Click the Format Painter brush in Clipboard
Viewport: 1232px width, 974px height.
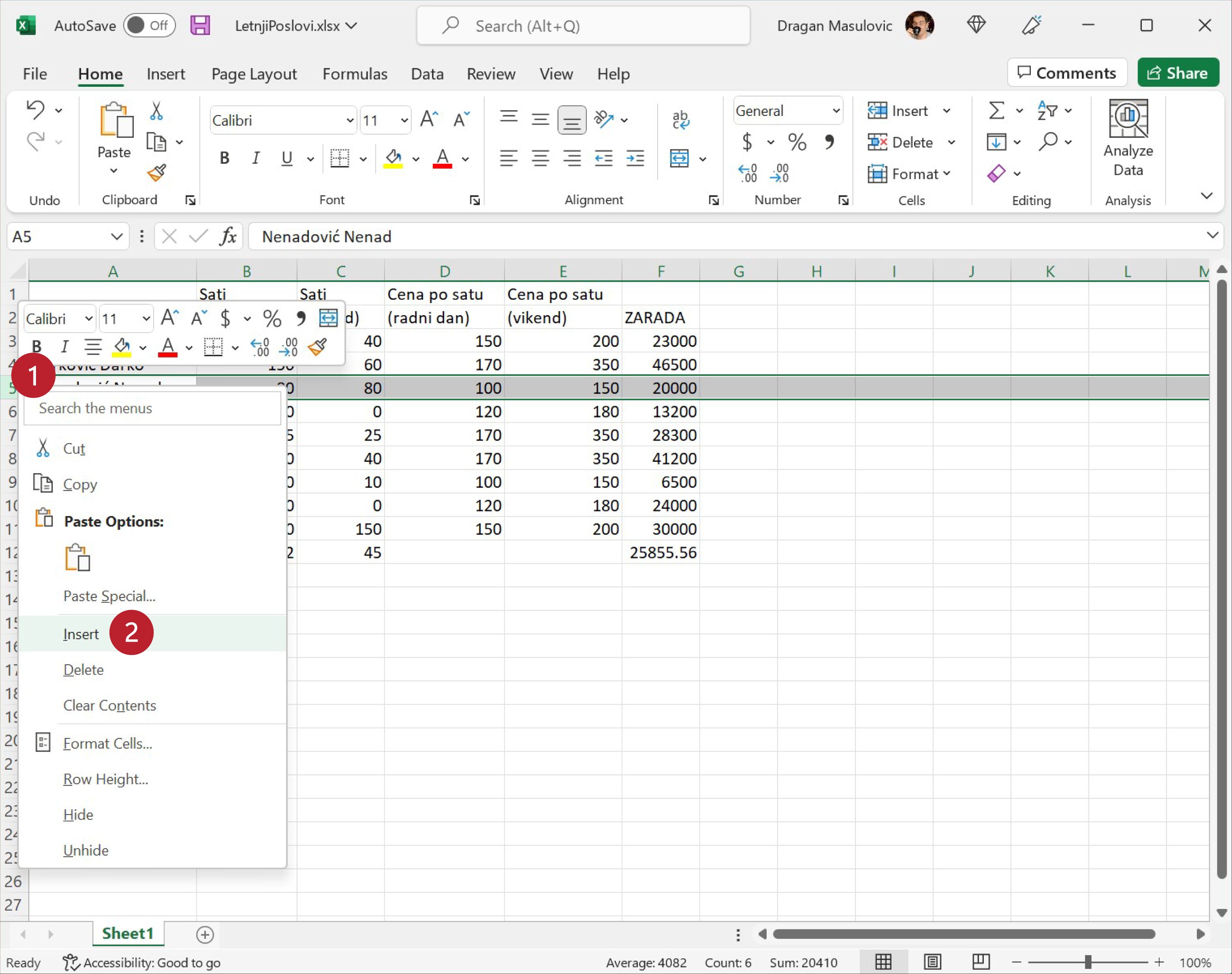156,173
